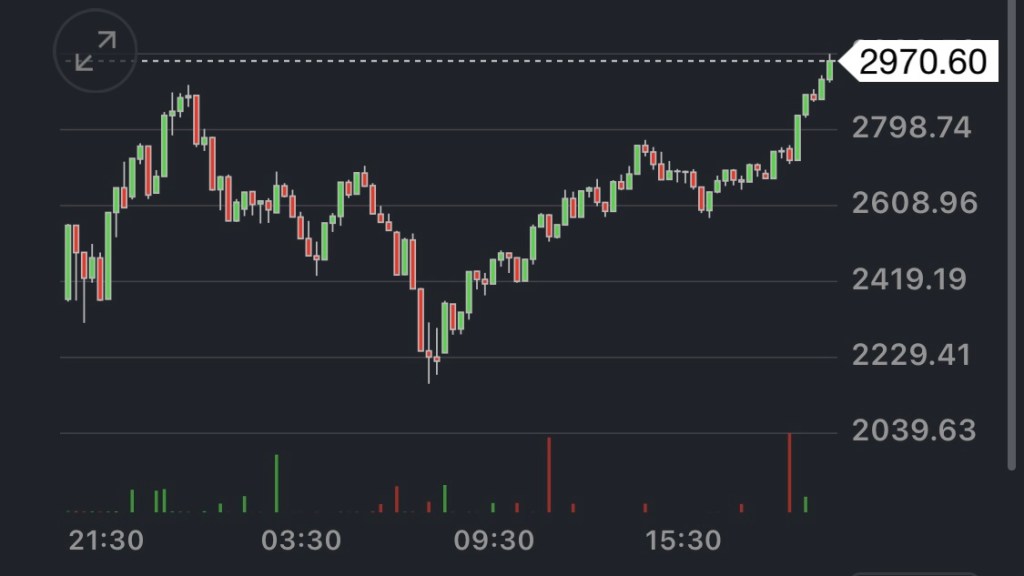The image size is (1024, 576).
Task: Select the 03:30 time axis marker
Action: coord(300,541)
